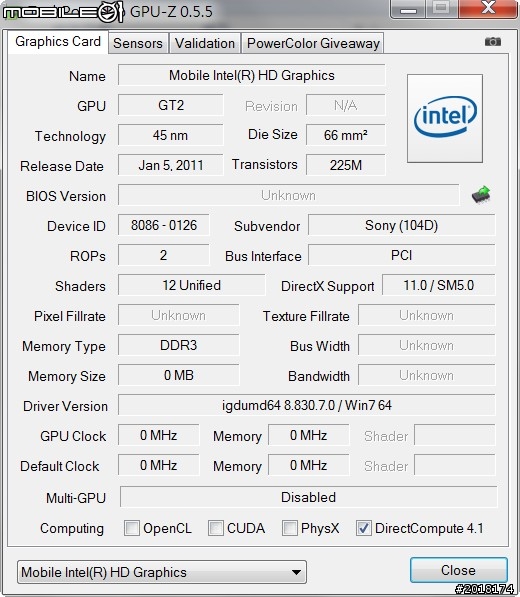Click the Driver Version field

click(306, 405)
